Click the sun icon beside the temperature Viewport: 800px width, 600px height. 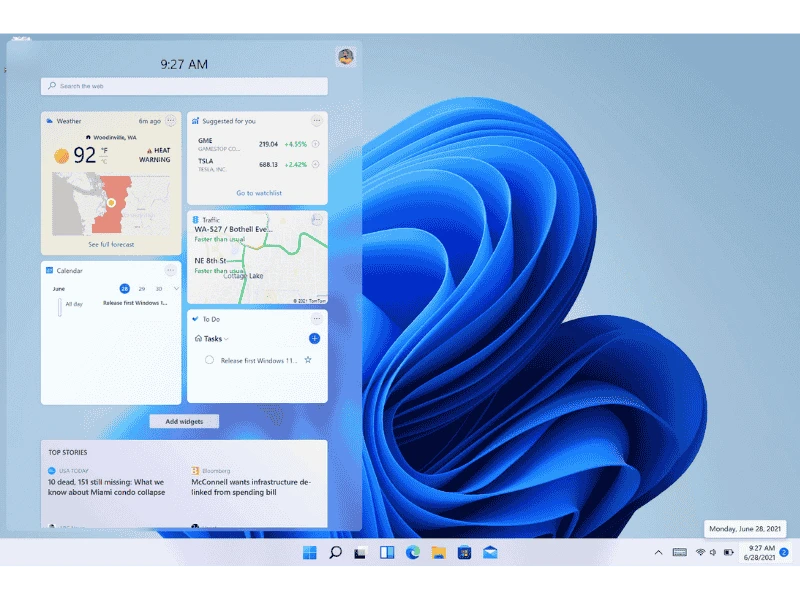[62, 156]
